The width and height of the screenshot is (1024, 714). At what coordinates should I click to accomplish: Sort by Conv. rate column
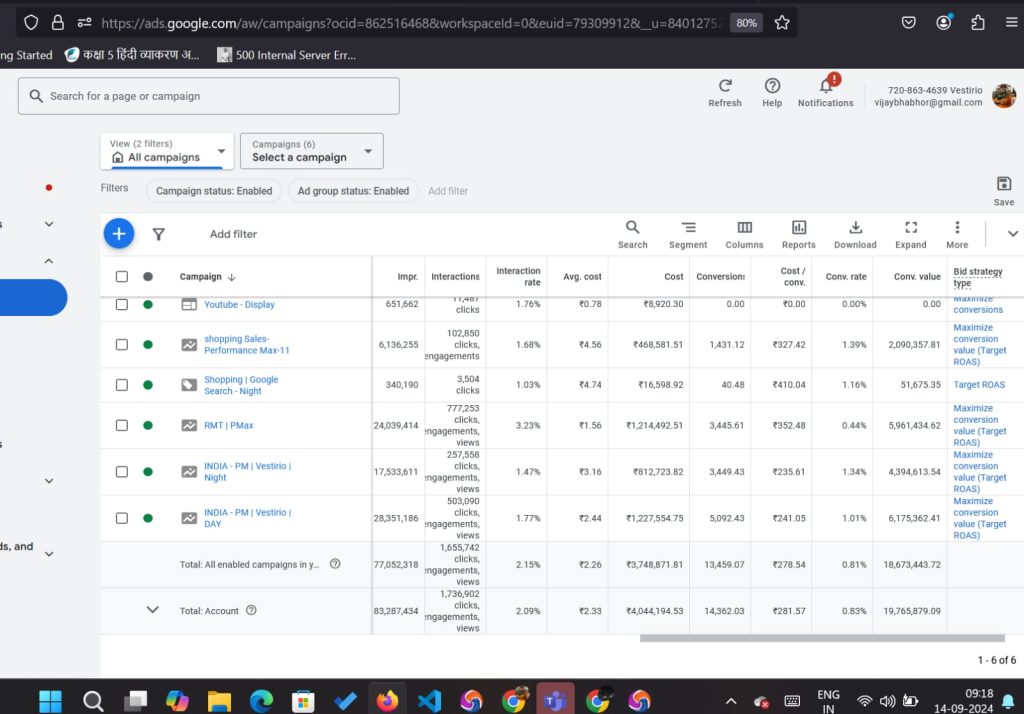[846, 277]
